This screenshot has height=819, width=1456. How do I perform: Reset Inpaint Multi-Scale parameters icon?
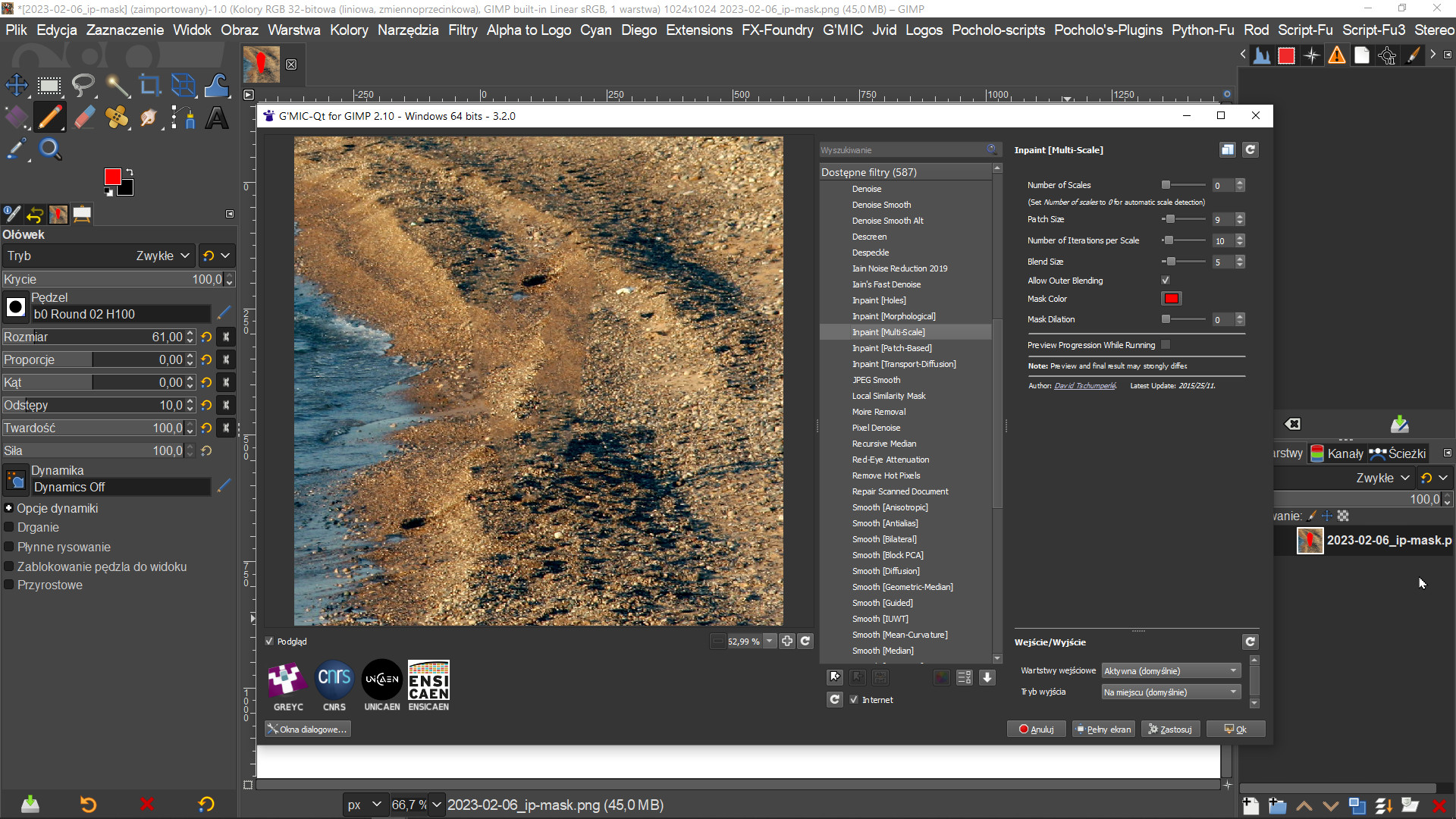1250,150
